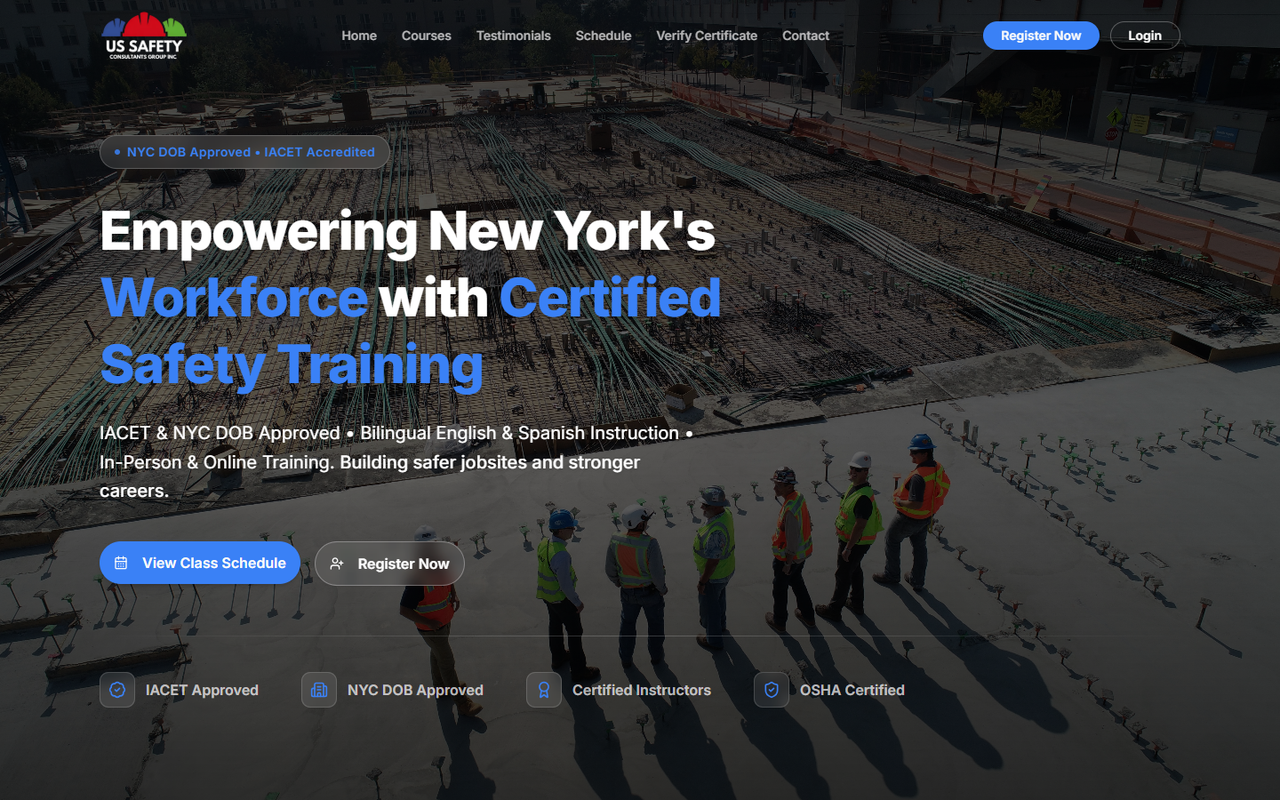Image resolution: width=1280 pixels, height=800 pixels.
Task: Click the View Class Schedule button
Action: point(200,563)
